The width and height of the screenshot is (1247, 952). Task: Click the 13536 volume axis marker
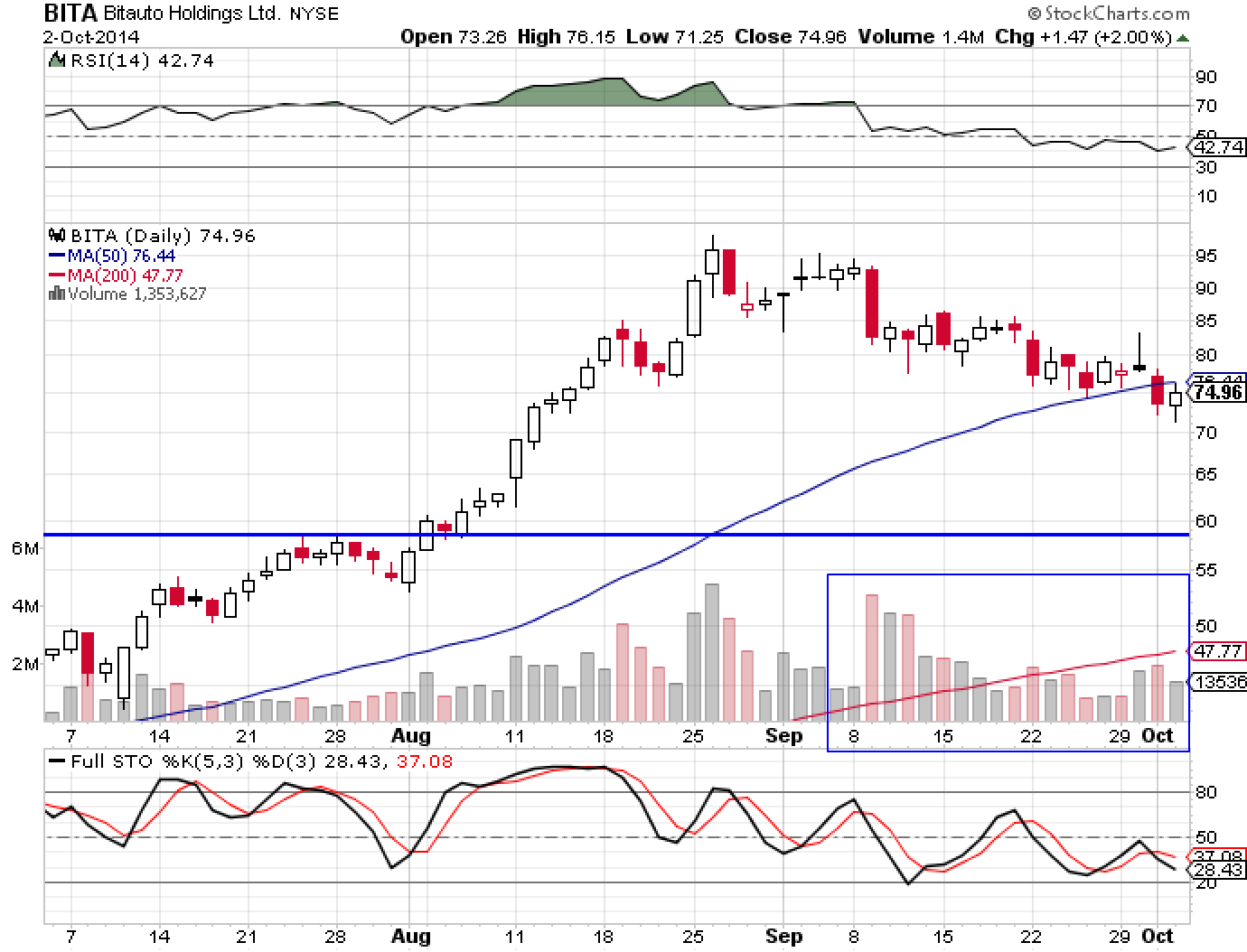pos(1219,682)
